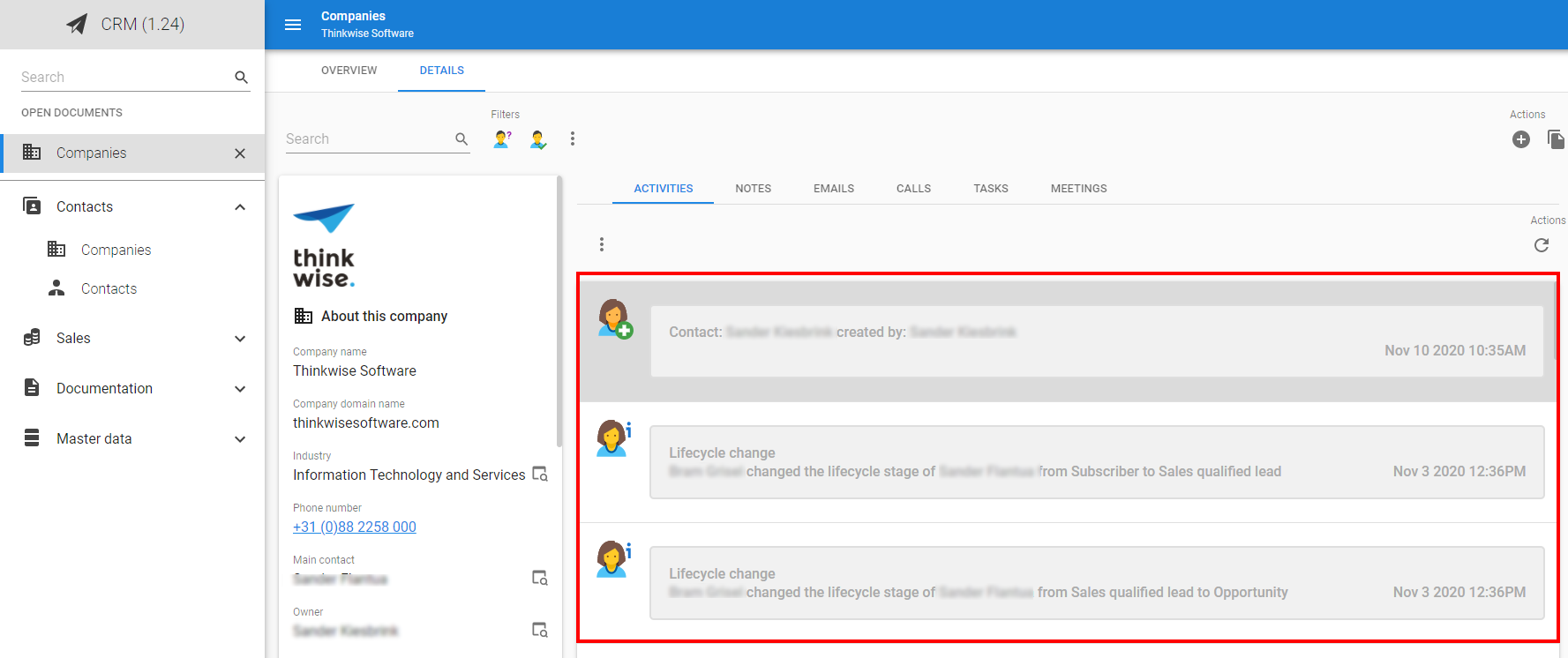Switch to the Overview tab
1568x658 pixels.
pos(349,71)
